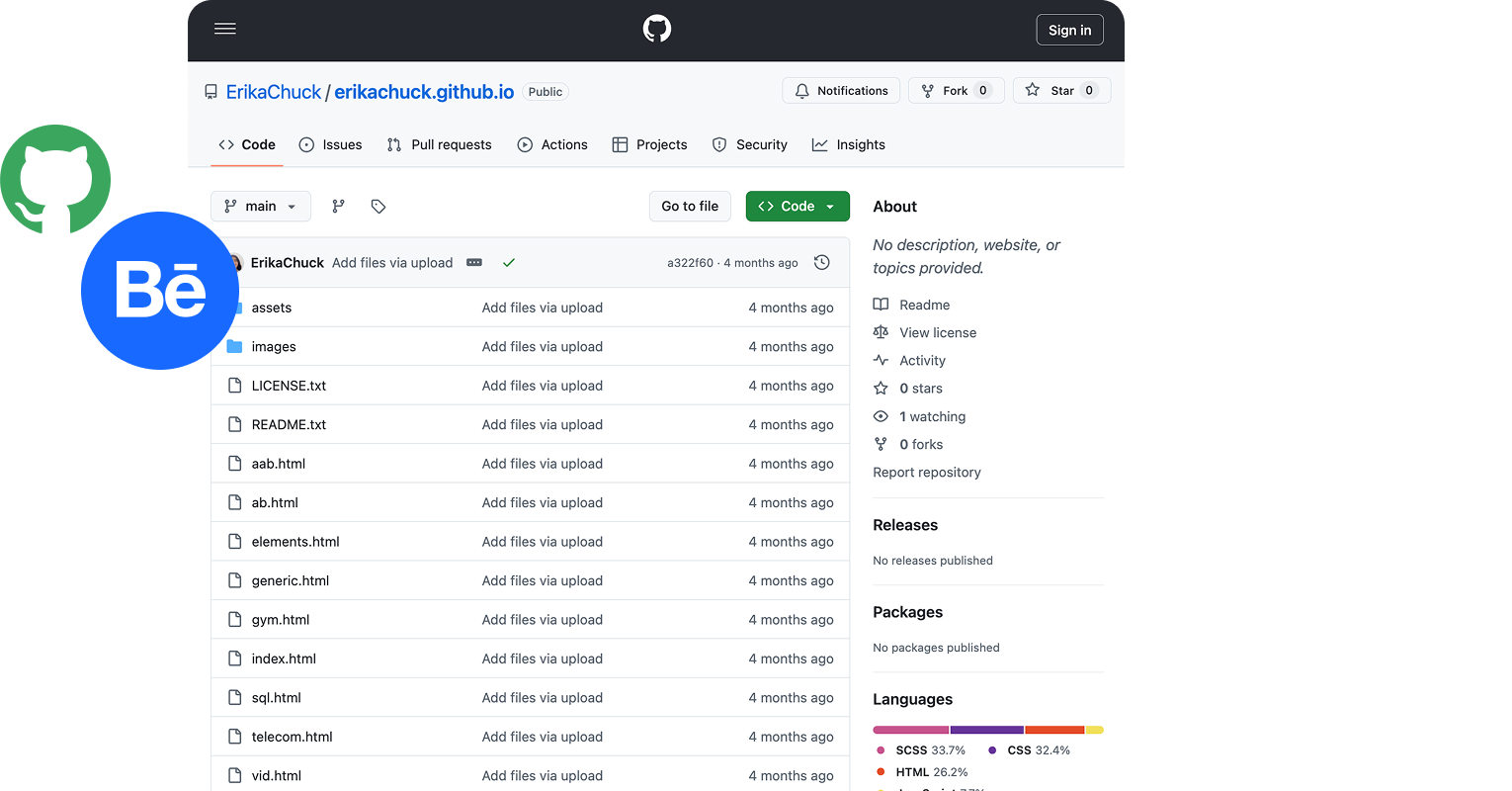Click the purple CSS language bar segment
1512x791 pixels.
(986, 730)
